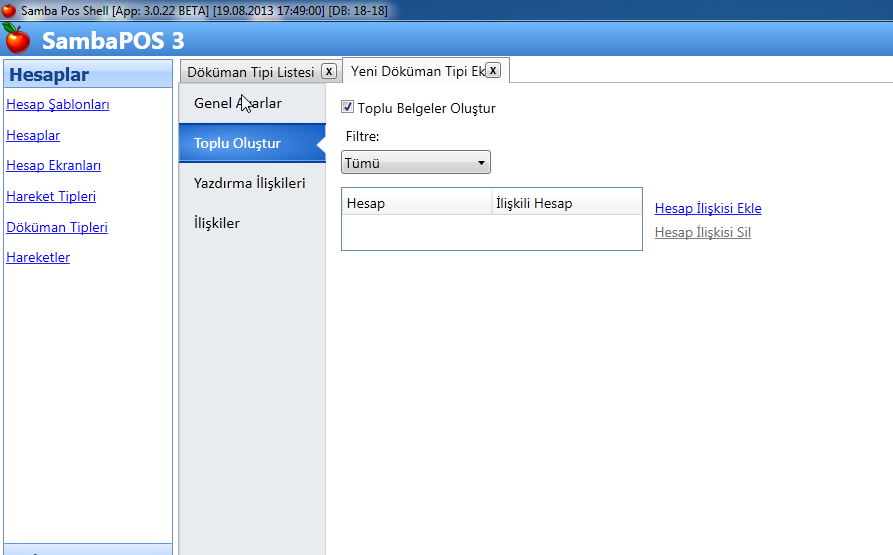
Task: Open the Filtre dropdown set to Tümü
Action: pyautogui.click(x=415, y=163)
